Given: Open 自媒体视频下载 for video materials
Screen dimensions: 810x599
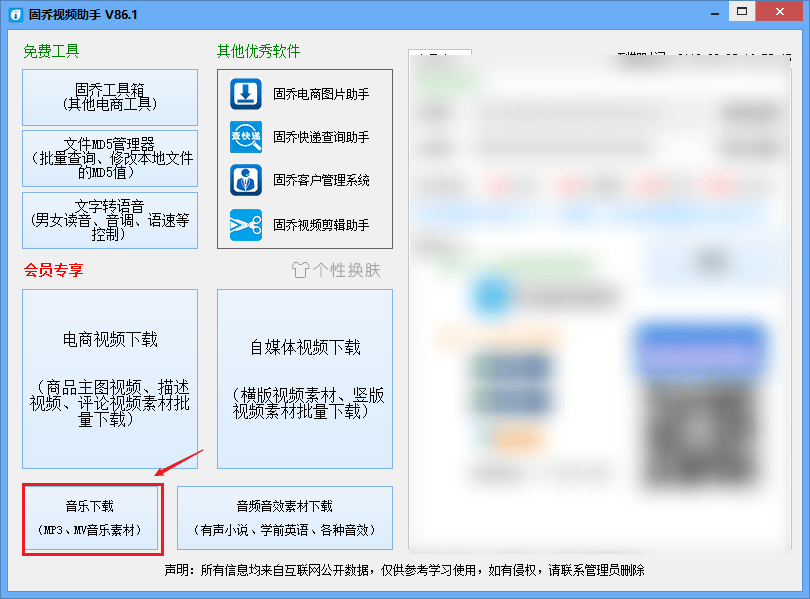Looking at the screenshot, I should coord(304,380).
